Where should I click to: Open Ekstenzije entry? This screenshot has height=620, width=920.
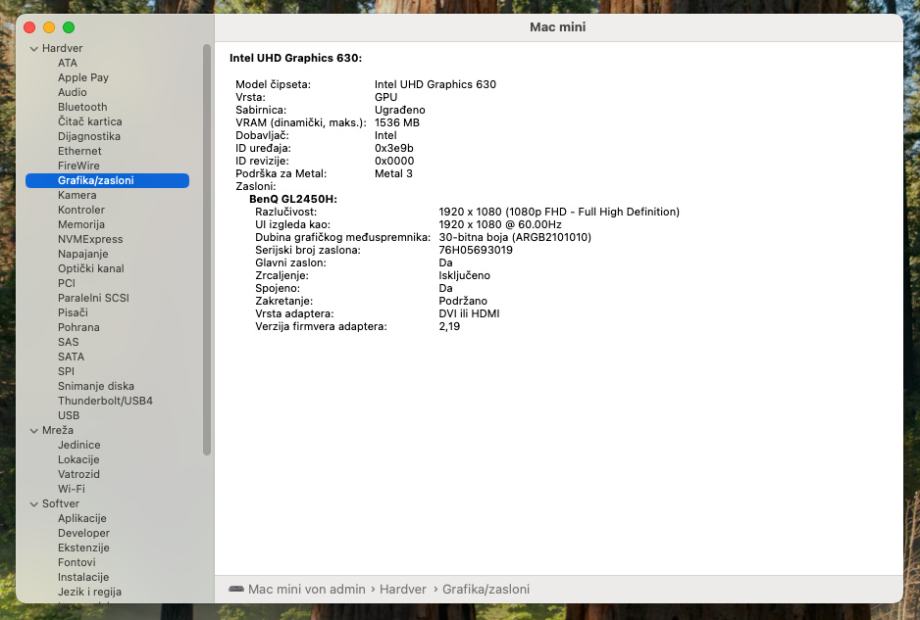[83, 547]
